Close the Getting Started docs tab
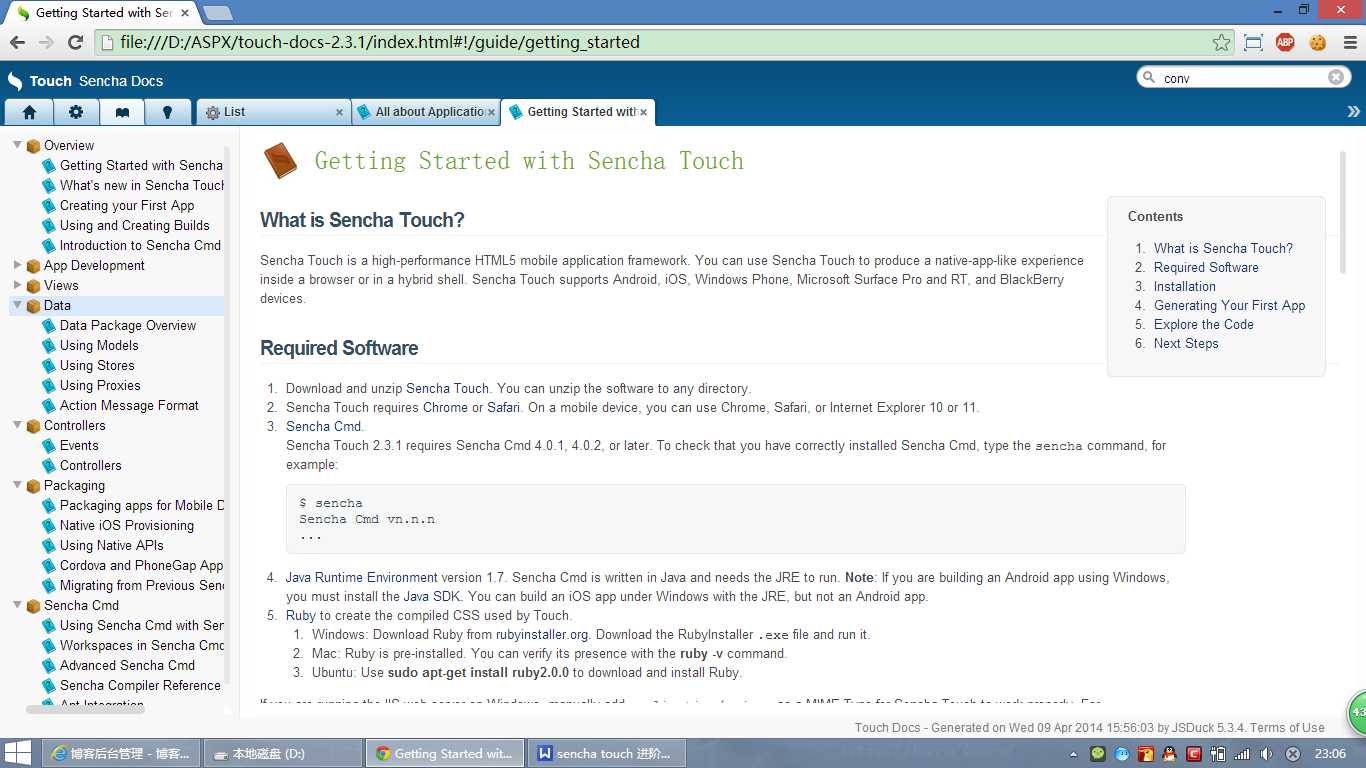 point(643,112)
